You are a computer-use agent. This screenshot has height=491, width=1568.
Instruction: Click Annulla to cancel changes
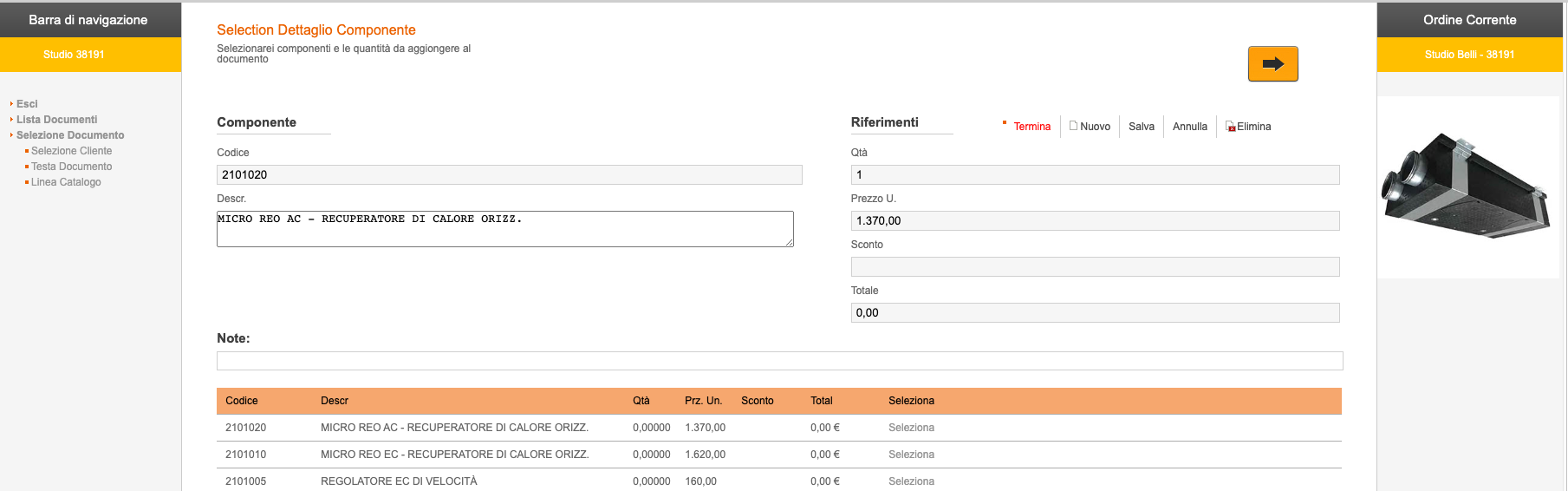[x=1189, y=127]
